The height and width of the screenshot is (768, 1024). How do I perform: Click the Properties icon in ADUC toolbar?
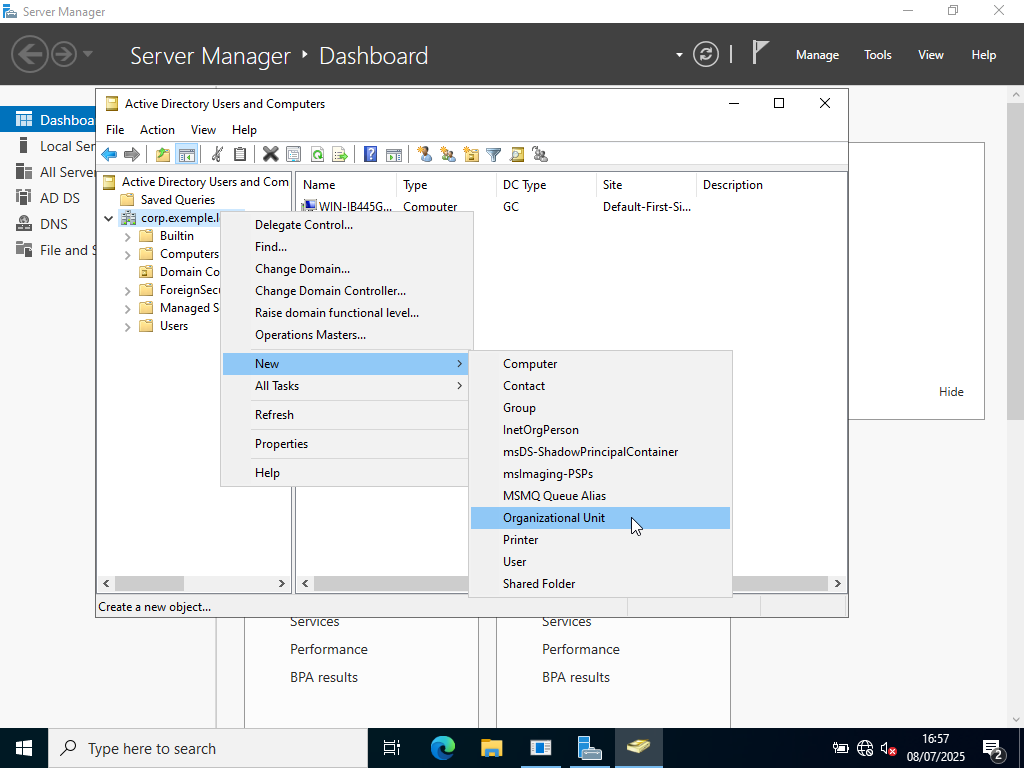coord(293,155)
